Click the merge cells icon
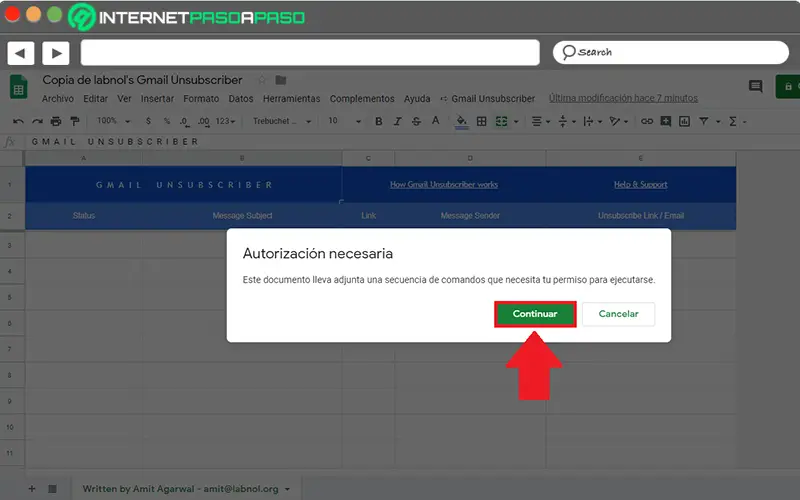This screenshot has height=500, width=800. tap(502, 121)
